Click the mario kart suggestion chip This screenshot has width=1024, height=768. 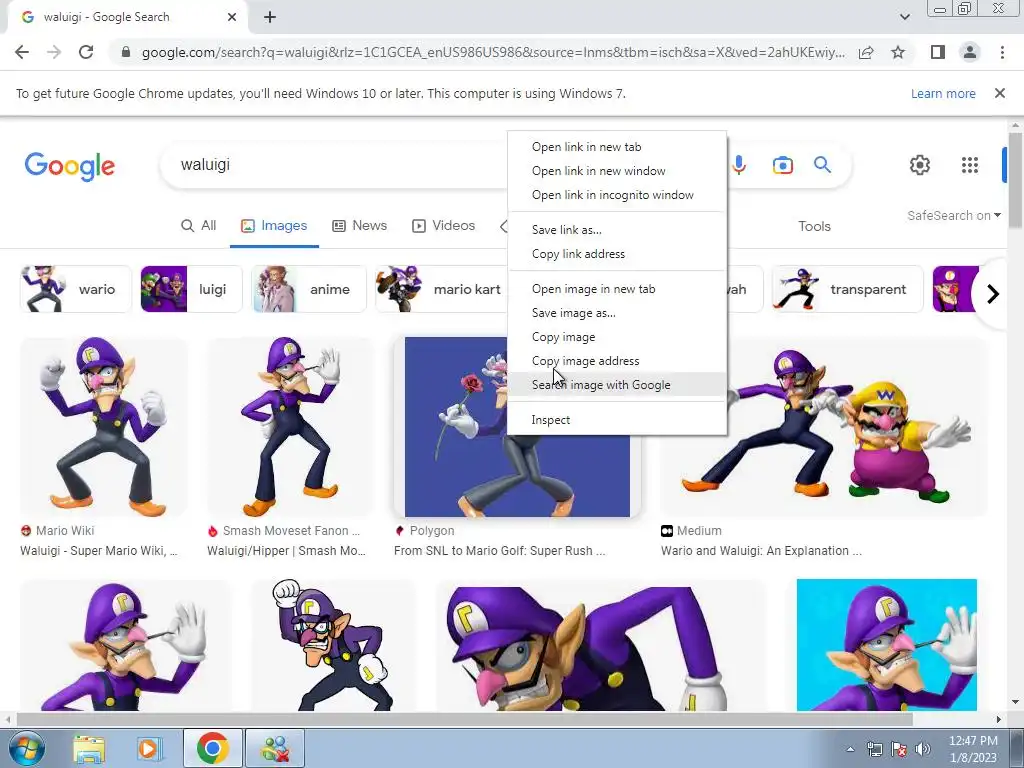pyautogui.click(x=441, y=289)
